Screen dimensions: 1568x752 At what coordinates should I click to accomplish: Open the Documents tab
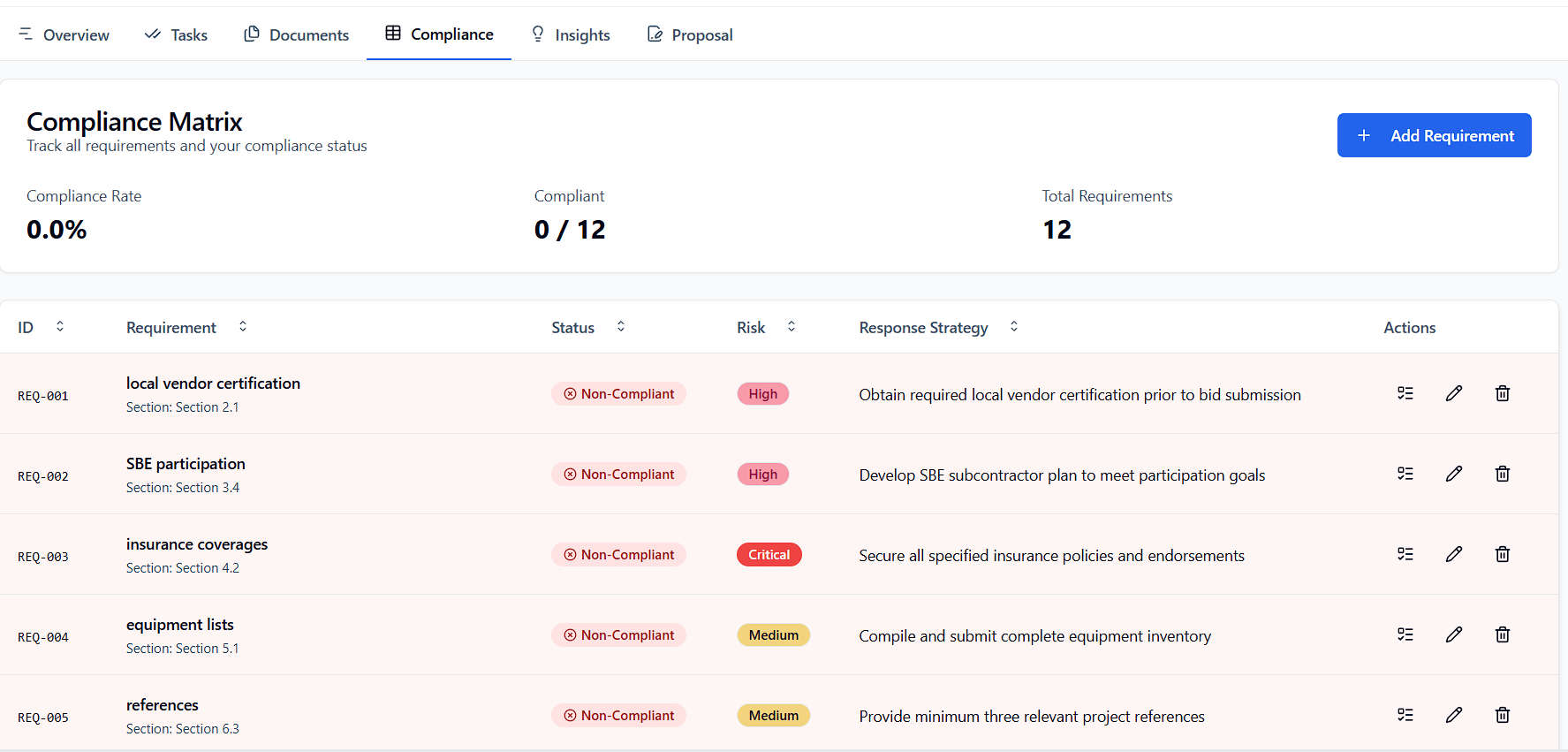coord(296,34)
